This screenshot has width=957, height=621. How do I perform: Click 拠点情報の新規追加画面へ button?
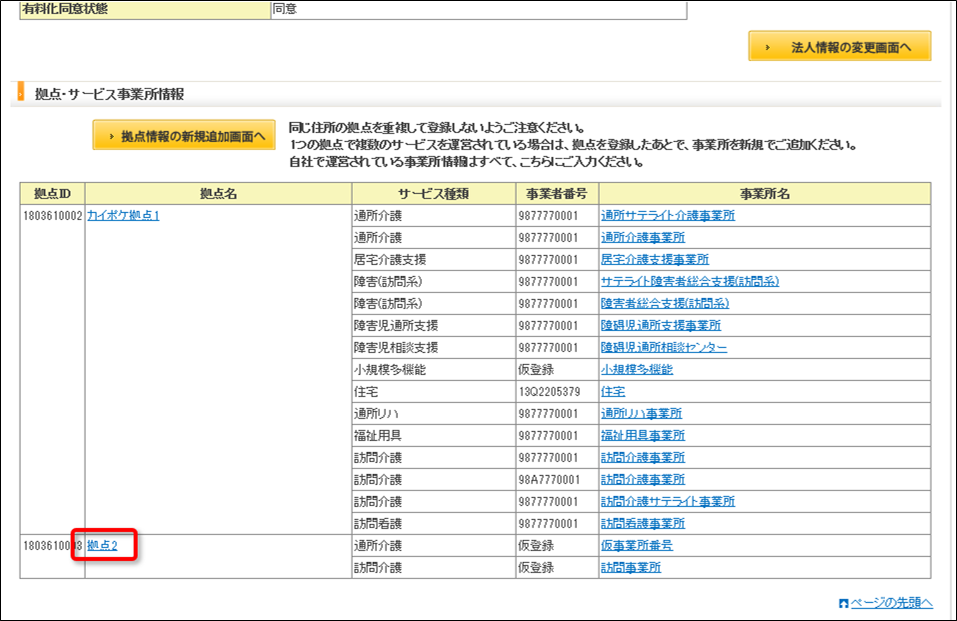tap(184, 136)
